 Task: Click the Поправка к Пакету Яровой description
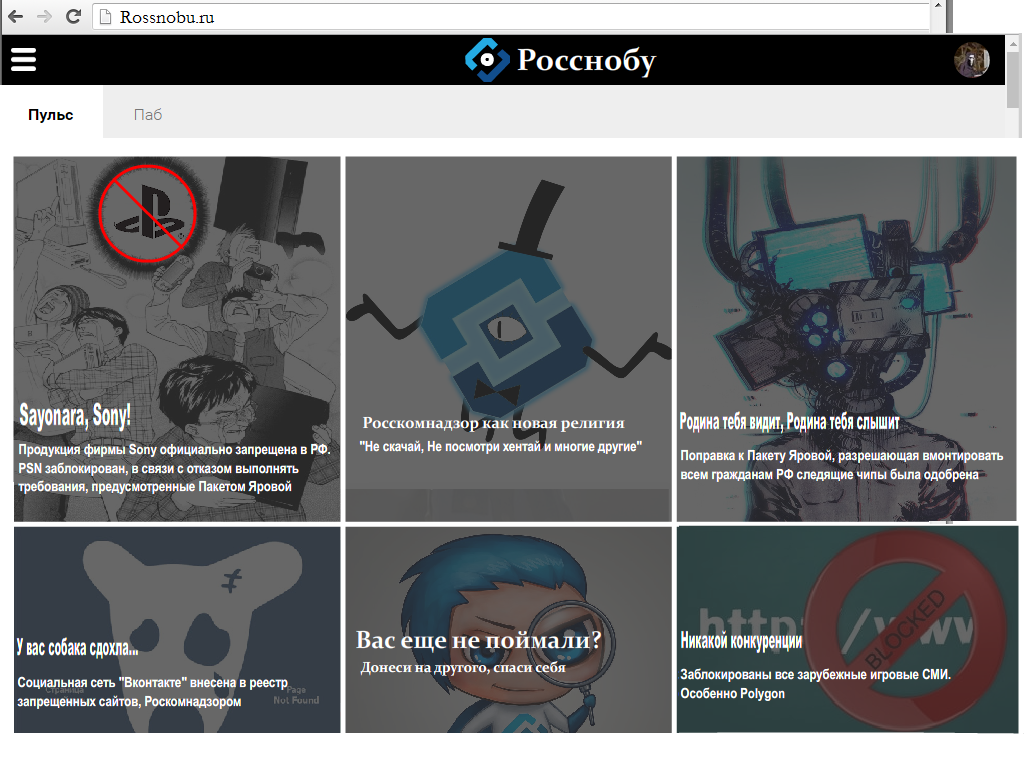coord(841,464)
